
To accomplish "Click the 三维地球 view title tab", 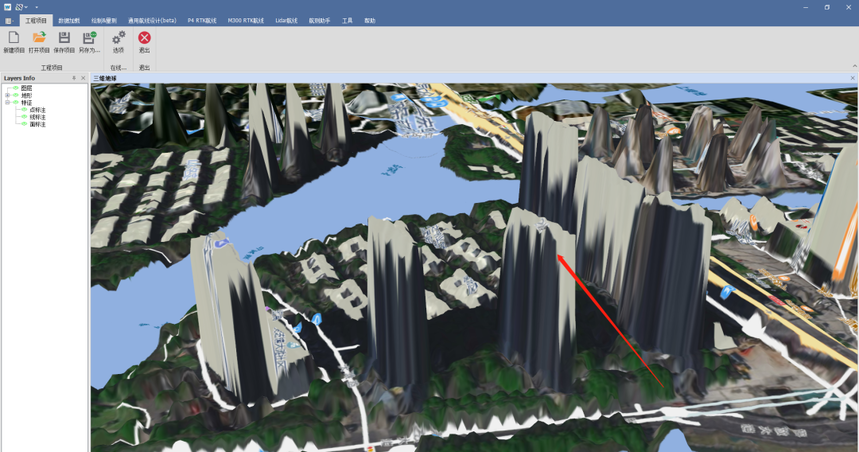I will coord(105,78).
